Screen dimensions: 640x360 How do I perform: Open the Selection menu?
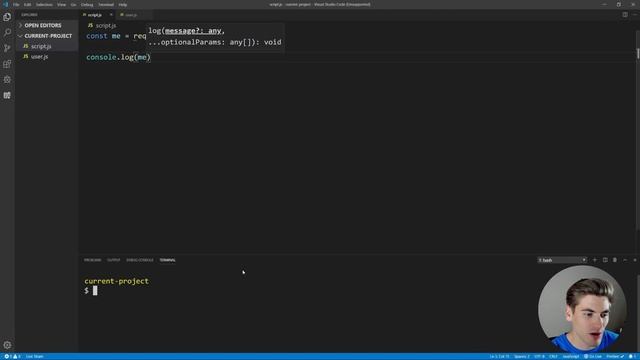click(x=44, y=4)
